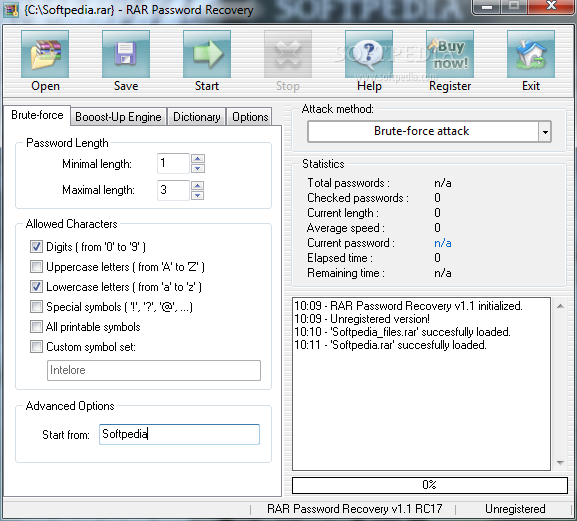Screen dimensions: 577x521
Task: Click the Elapsed time label
Action: [x=340, y=258]
